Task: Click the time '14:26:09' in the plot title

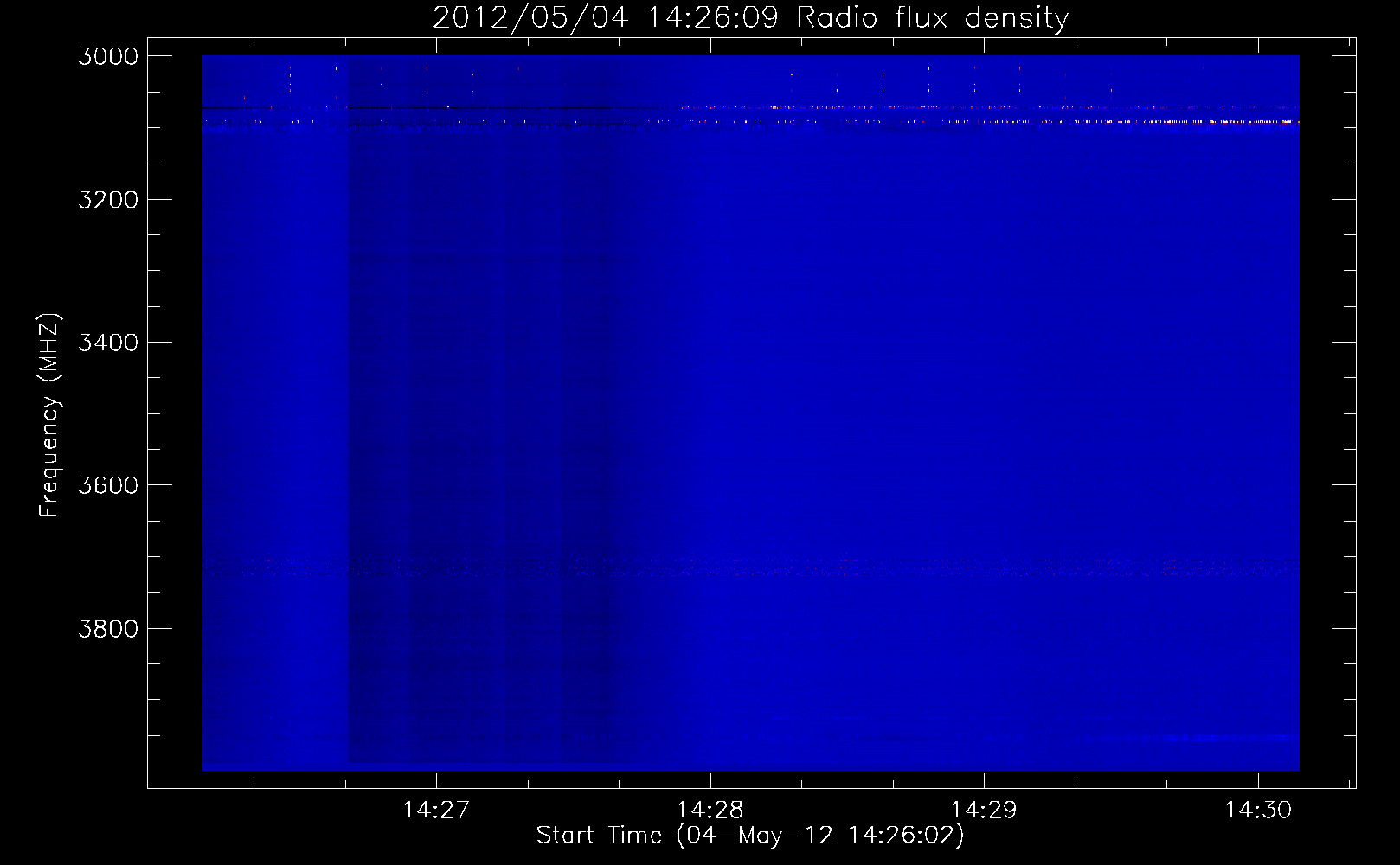Action: coord(713,17)
